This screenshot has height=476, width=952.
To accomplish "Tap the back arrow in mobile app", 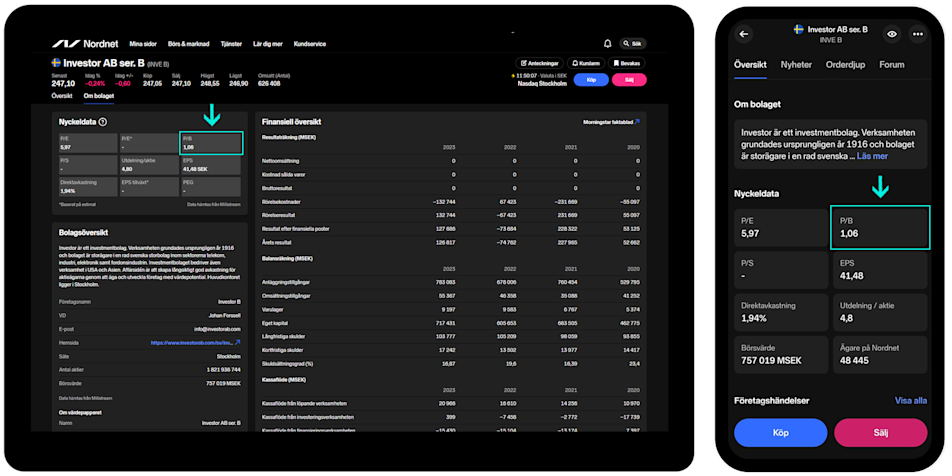I will click(x=744, y=33).
